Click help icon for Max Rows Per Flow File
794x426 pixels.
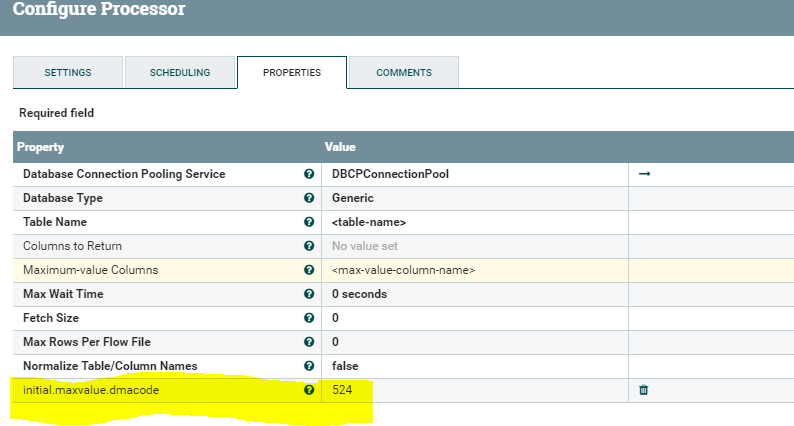point(309,342)
